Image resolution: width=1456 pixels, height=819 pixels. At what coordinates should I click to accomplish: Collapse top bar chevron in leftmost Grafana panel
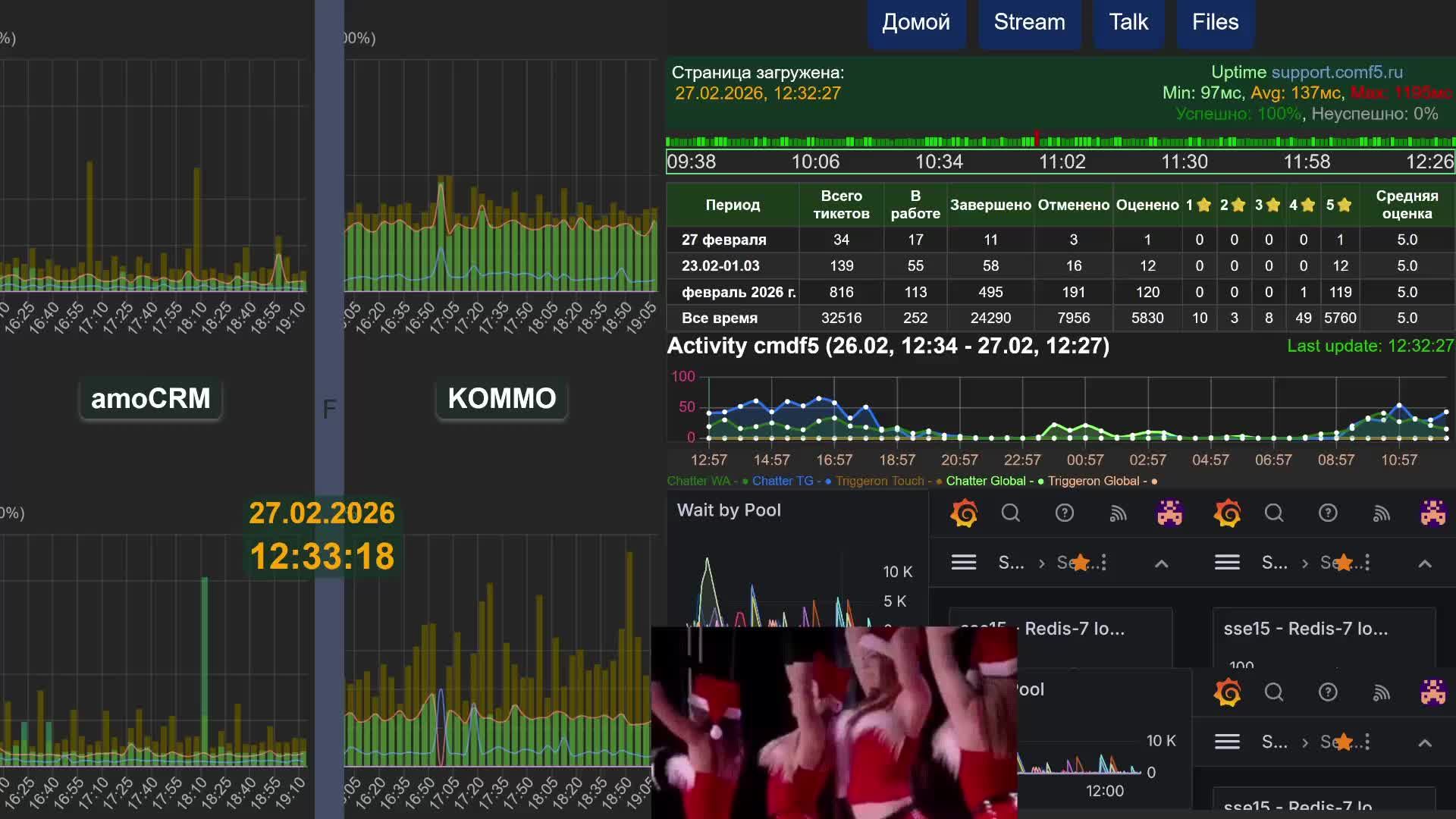[1161, 563]
